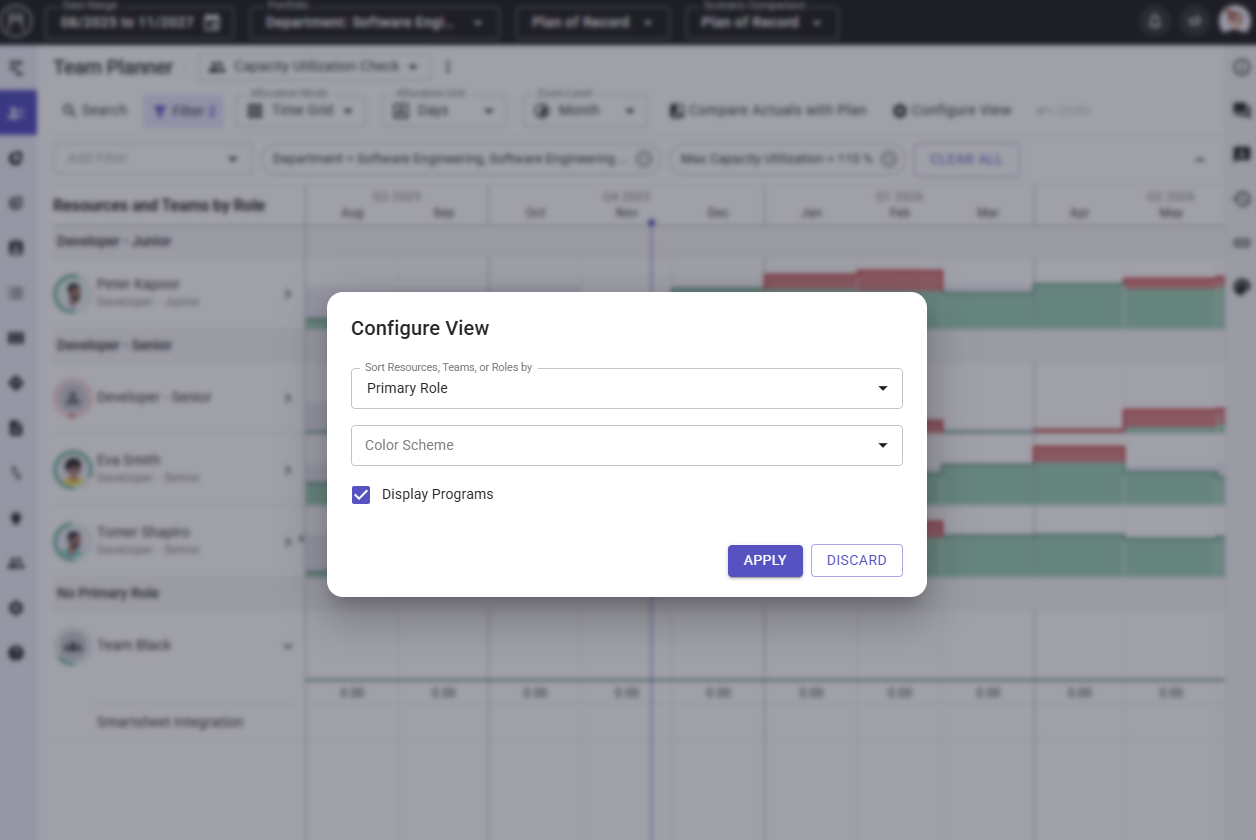This screenshot has width=1256, height=840.
Task: Expand Peter Kapoor's resource row
Action: tap(288, 294)
